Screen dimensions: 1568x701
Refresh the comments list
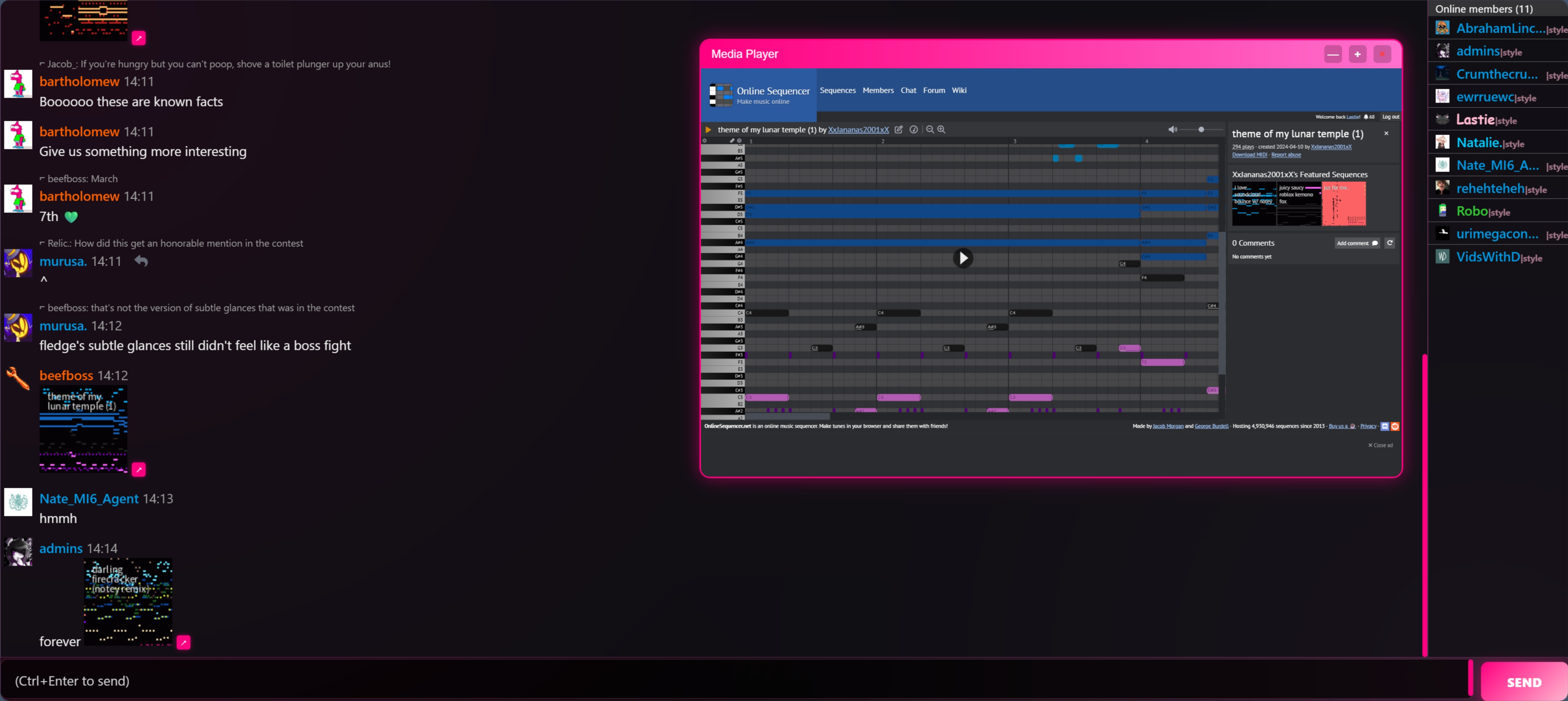[x=1390, y=243]
